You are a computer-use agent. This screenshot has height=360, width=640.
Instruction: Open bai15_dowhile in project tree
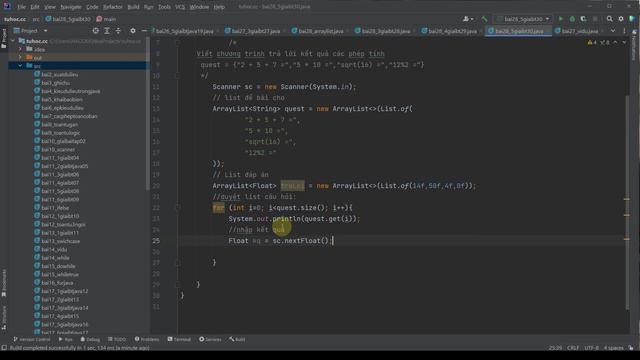coord(58,266)
